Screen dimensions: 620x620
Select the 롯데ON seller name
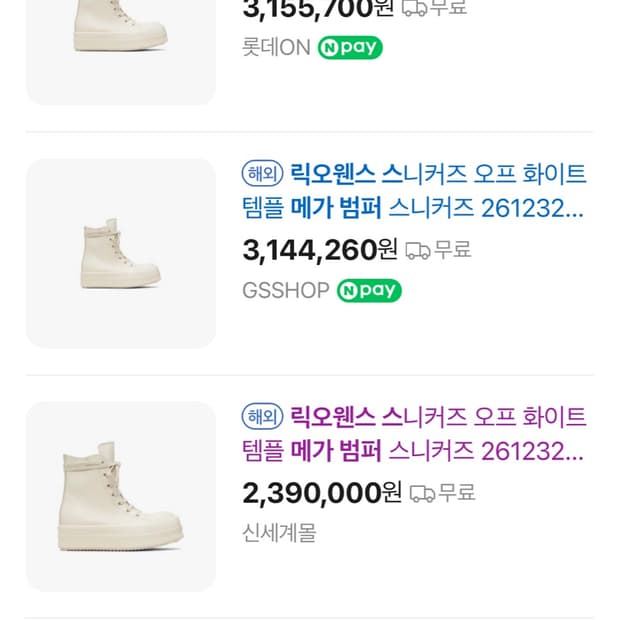pyautogui.click(x=276, y=47)
